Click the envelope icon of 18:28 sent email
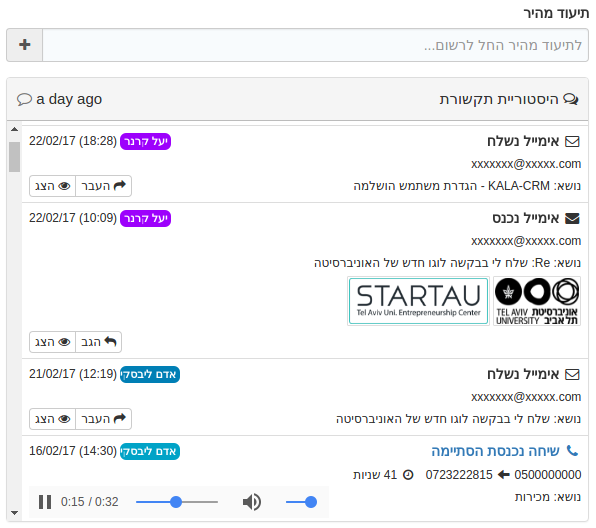 (572, 141)
